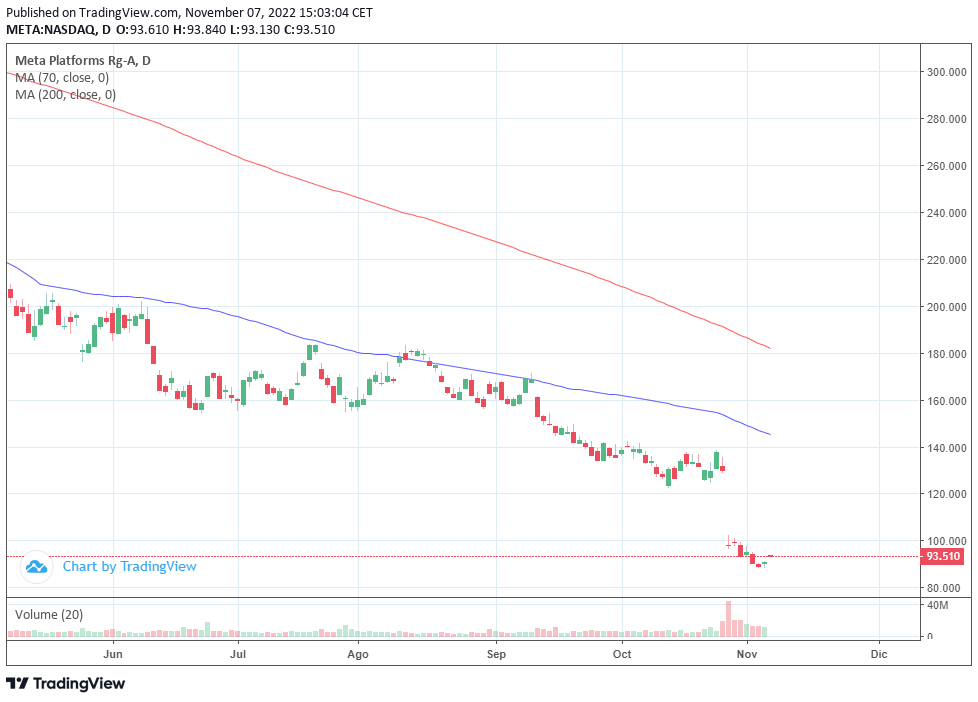Click the 180.000 price axis label
This screenshot has height=702, width=978.
946,354
